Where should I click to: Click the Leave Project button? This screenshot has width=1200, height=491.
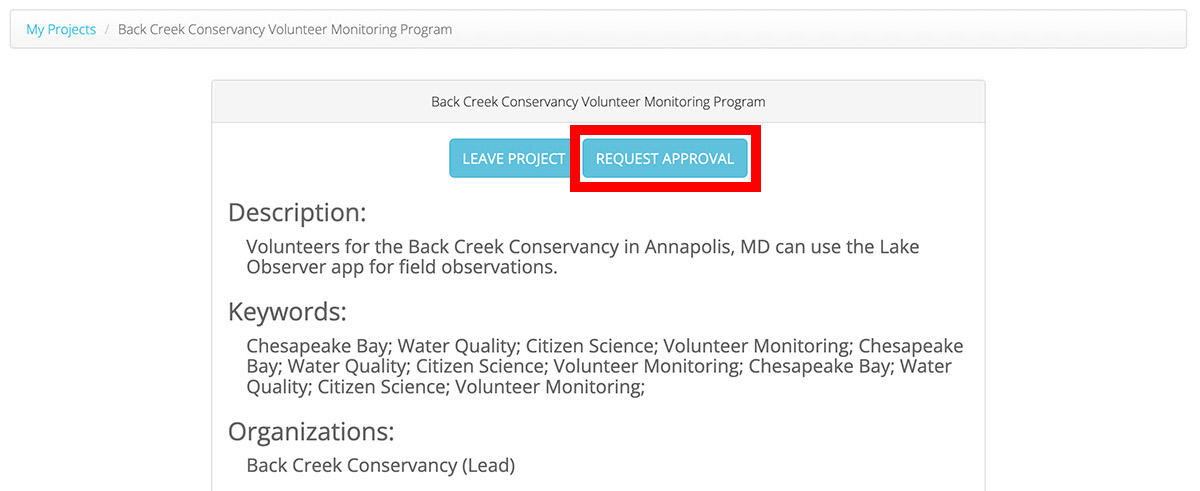[x=513, y=159]
